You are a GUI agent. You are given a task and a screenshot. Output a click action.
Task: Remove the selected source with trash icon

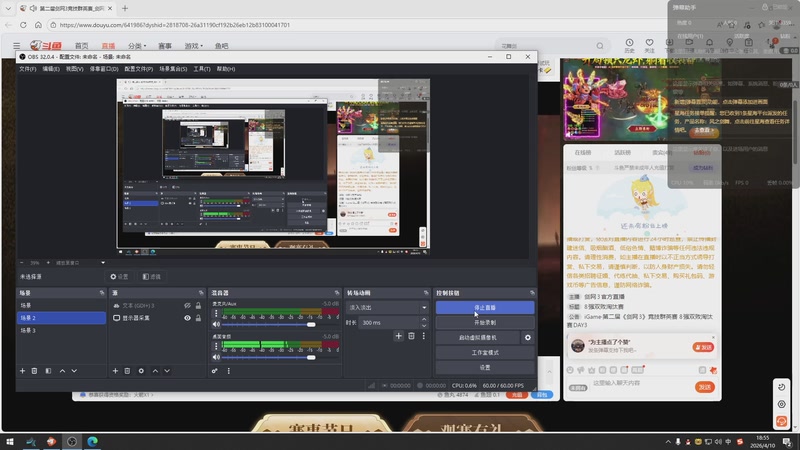[128, 371]
